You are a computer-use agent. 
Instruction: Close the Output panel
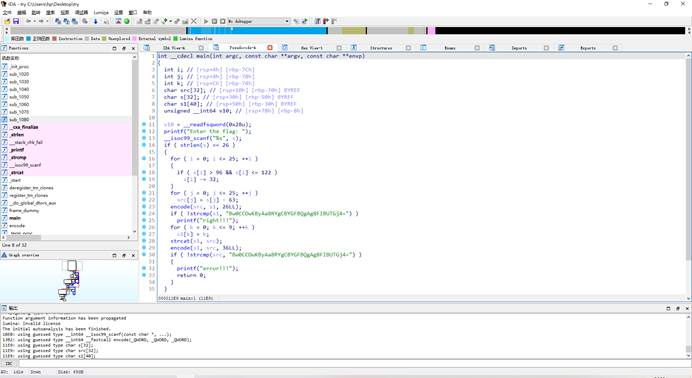[x=687, y=308]
